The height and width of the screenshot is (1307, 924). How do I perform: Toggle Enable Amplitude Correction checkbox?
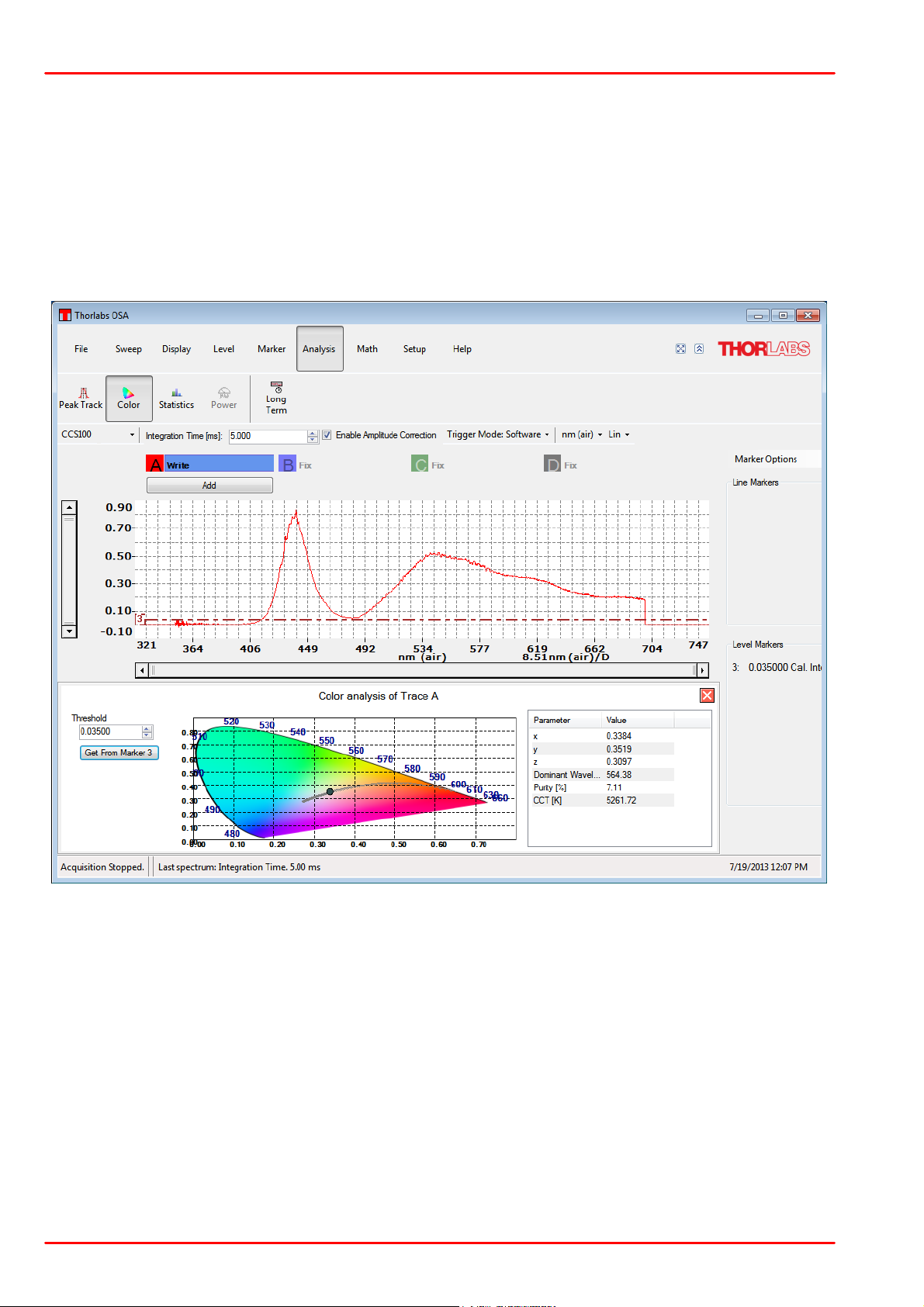click(x=327, y=435)
